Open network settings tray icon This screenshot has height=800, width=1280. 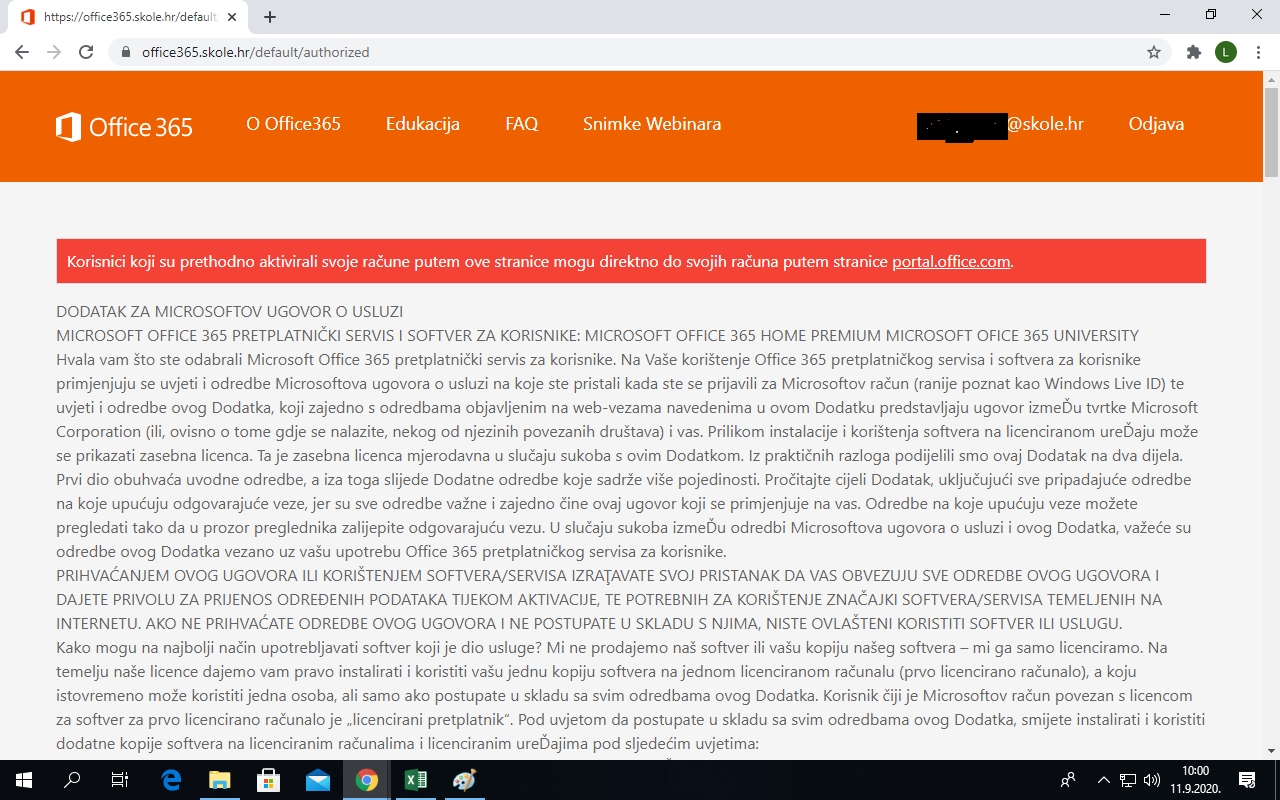1128,780
